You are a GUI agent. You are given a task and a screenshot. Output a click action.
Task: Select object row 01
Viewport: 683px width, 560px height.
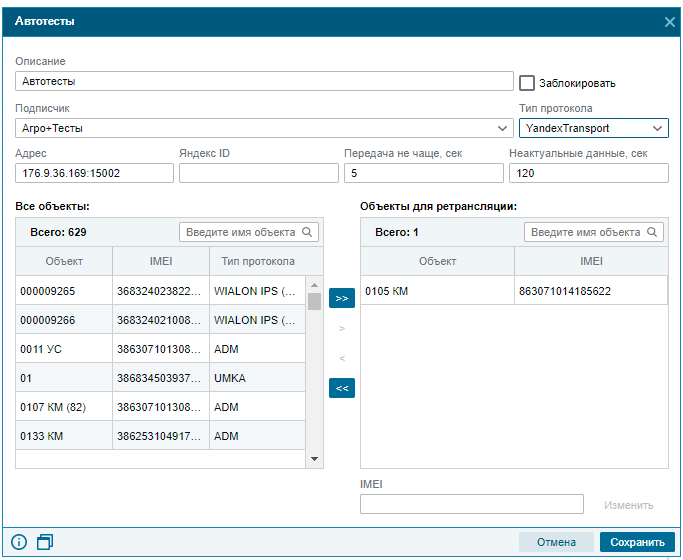click(160, 378)
